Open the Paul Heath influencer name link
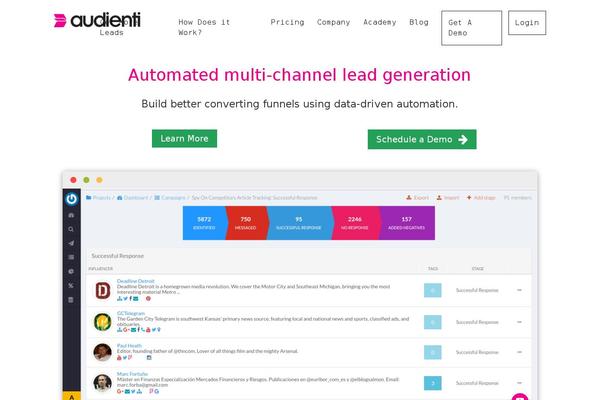Image resolution: width=600 pixels, height=400 pixels. click(x=129, y=345)
